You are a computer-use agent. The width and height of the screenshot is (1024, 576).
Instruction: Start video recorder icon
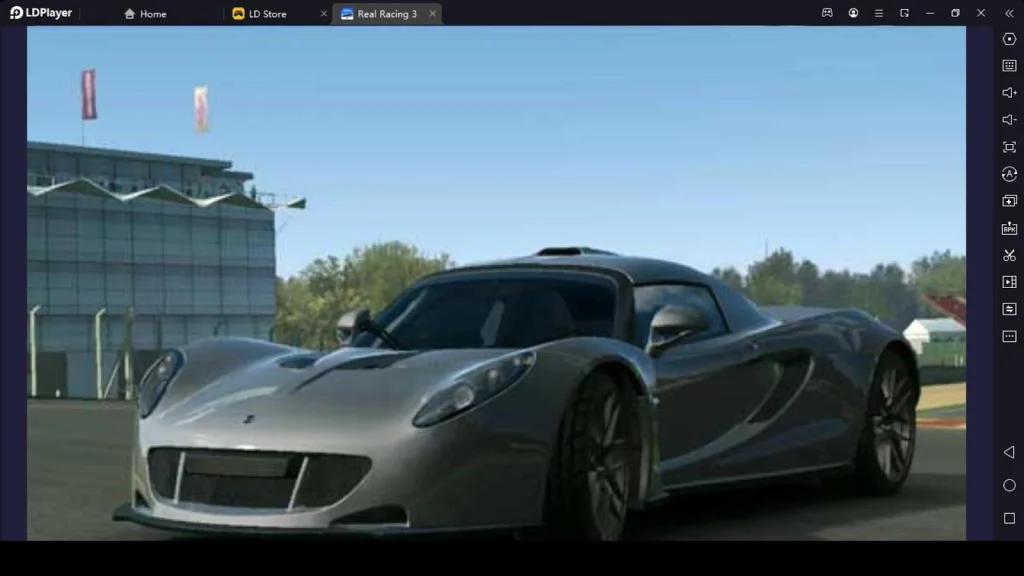[x=1009, y=282]
